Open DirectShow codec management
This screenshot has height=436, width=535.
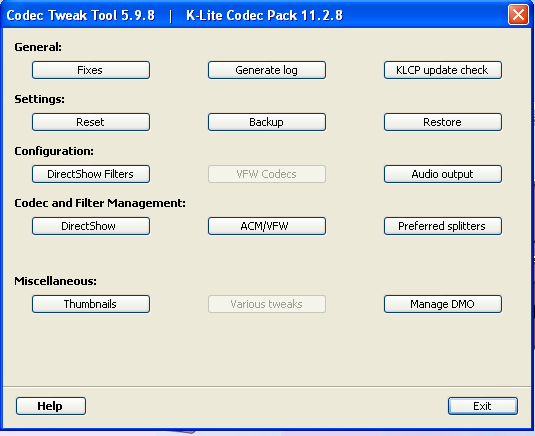click(x=91, y=226)
